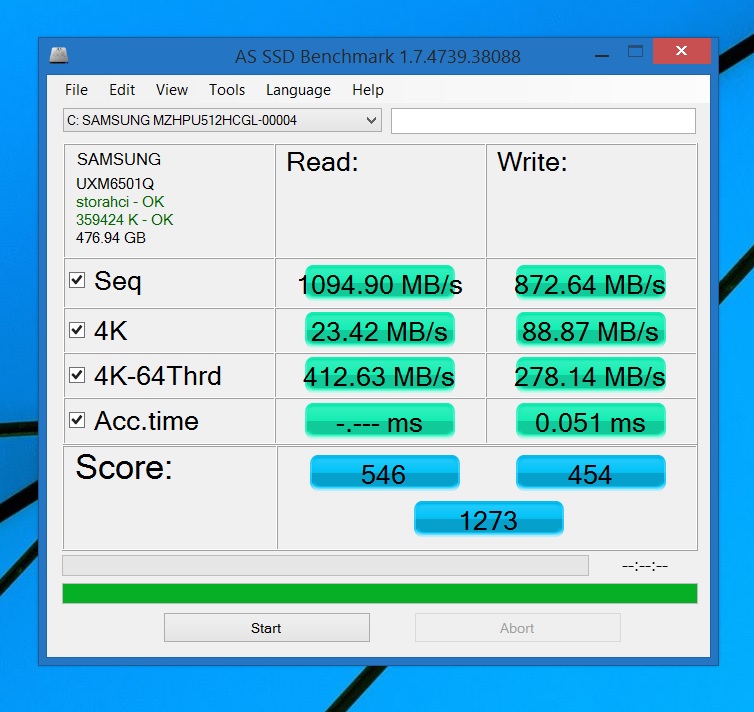Click the write score 454
This screenshot has height=712, width=754.
pyautogui.click(x=591, y=473)
